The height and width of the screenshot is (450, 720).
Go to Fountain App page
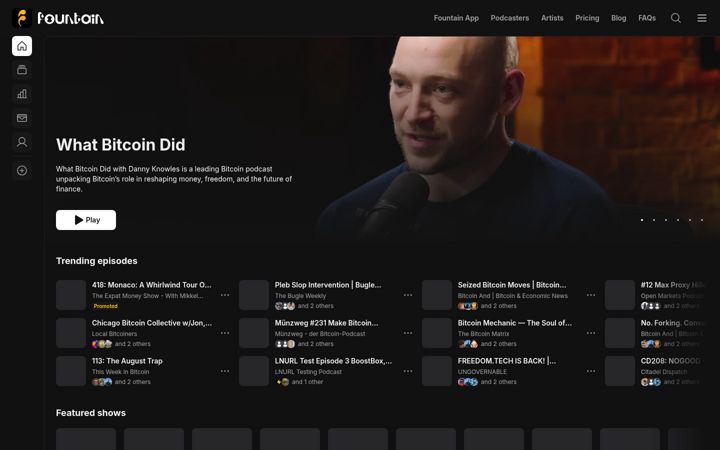[456, 18]
